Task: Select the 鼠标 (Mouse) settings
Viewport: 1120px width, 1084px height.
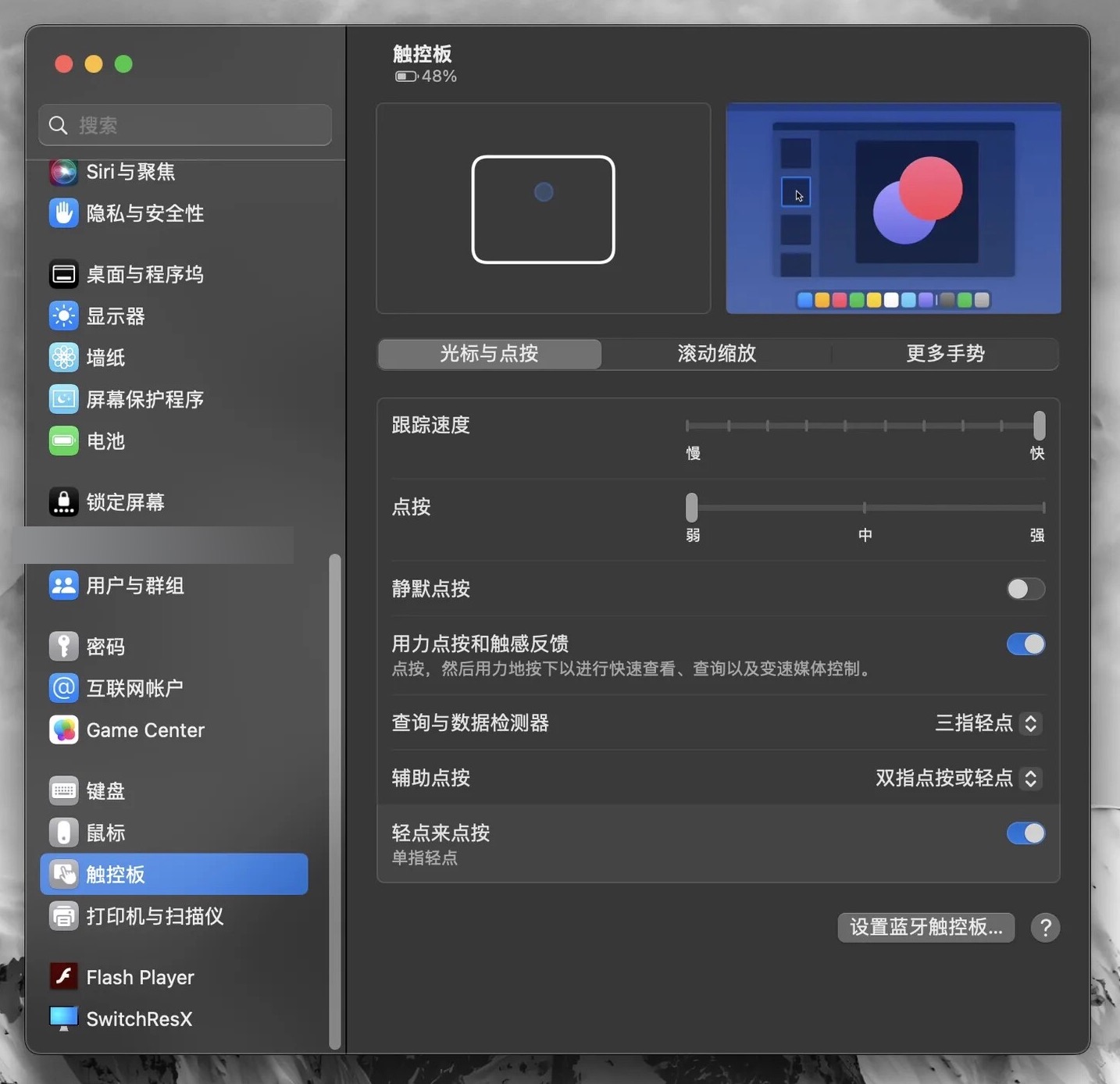Action: pyautogui.click(x=105, y=833)
